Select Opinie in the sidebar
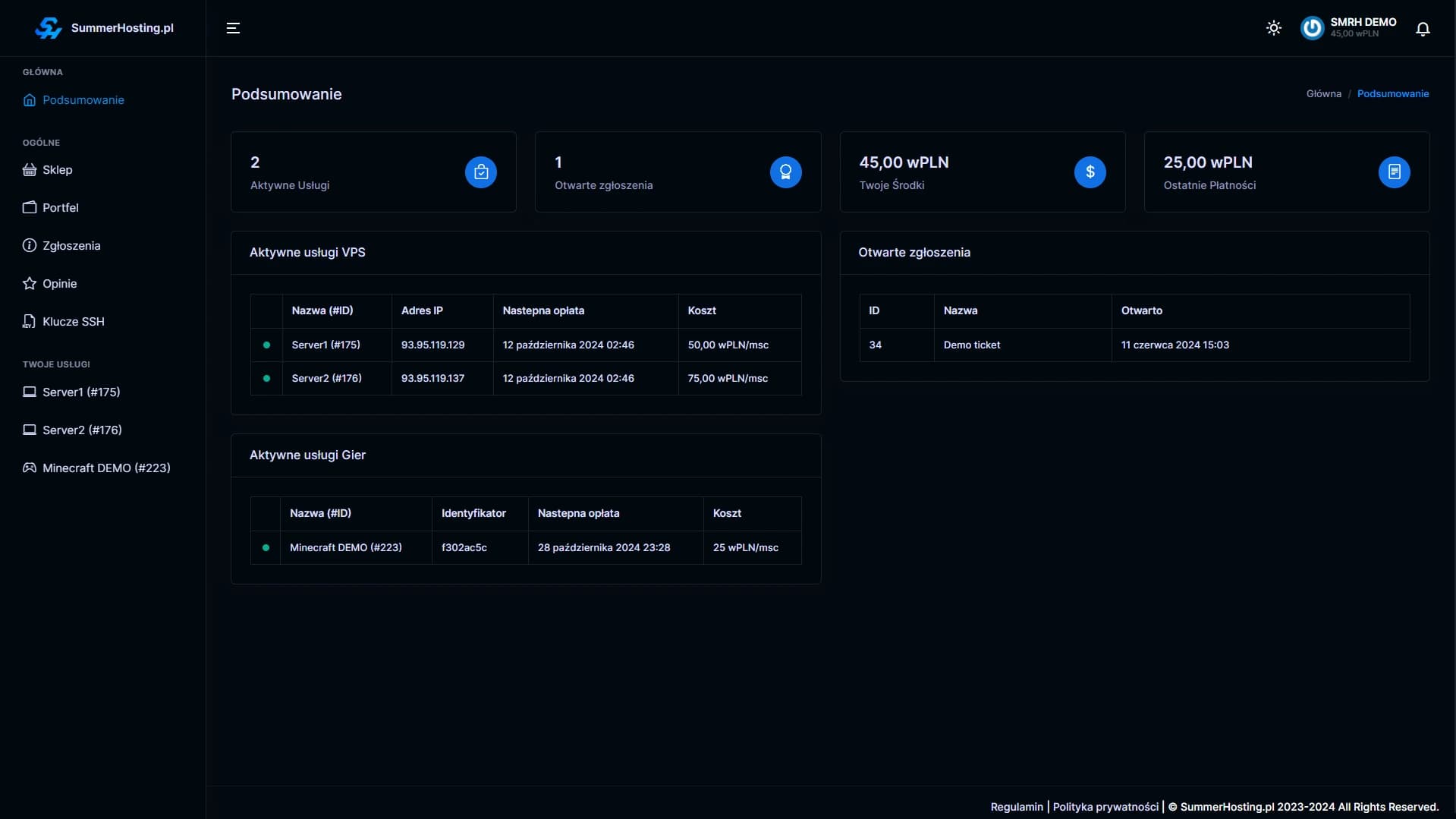Viewport: 1456px width, 819px height. pos(60,284)
